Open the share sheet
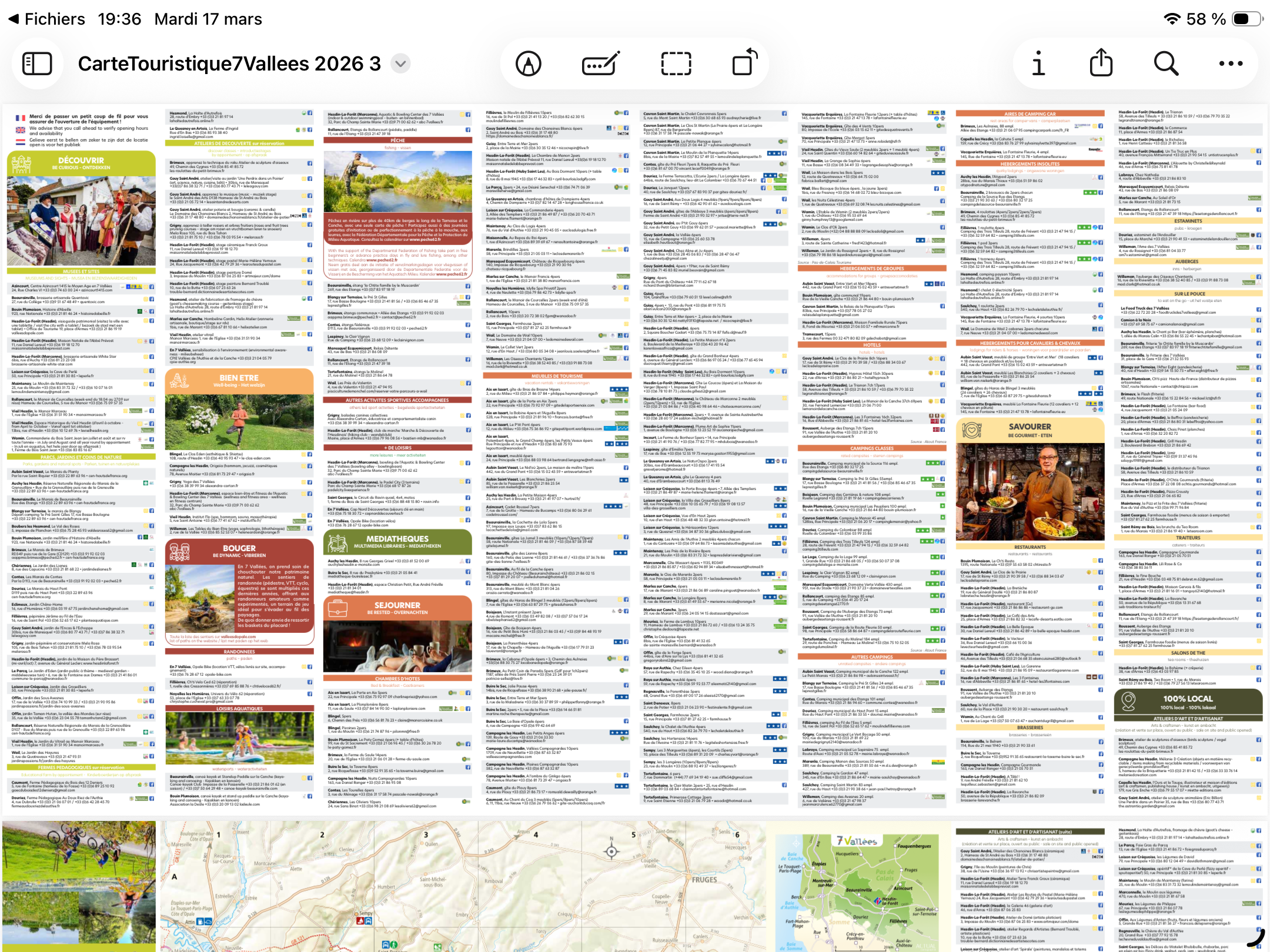This screenshot has width=1270, height=952. point(1101,63)
